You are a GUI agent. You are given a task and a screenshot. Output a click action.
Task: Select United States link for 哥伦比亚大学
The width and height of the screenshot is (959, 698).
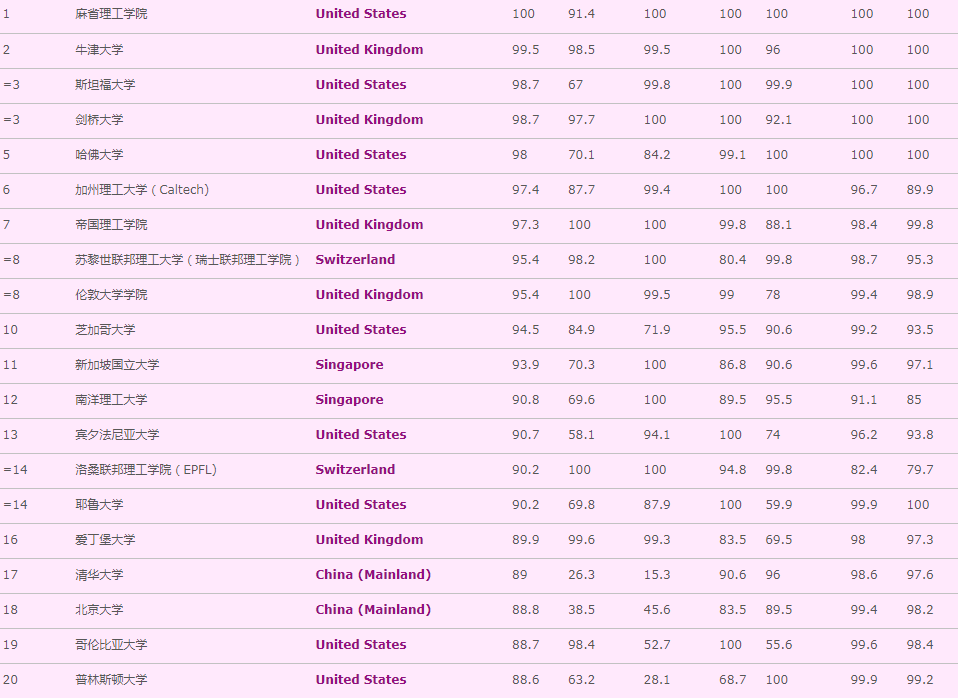[361, 644]
